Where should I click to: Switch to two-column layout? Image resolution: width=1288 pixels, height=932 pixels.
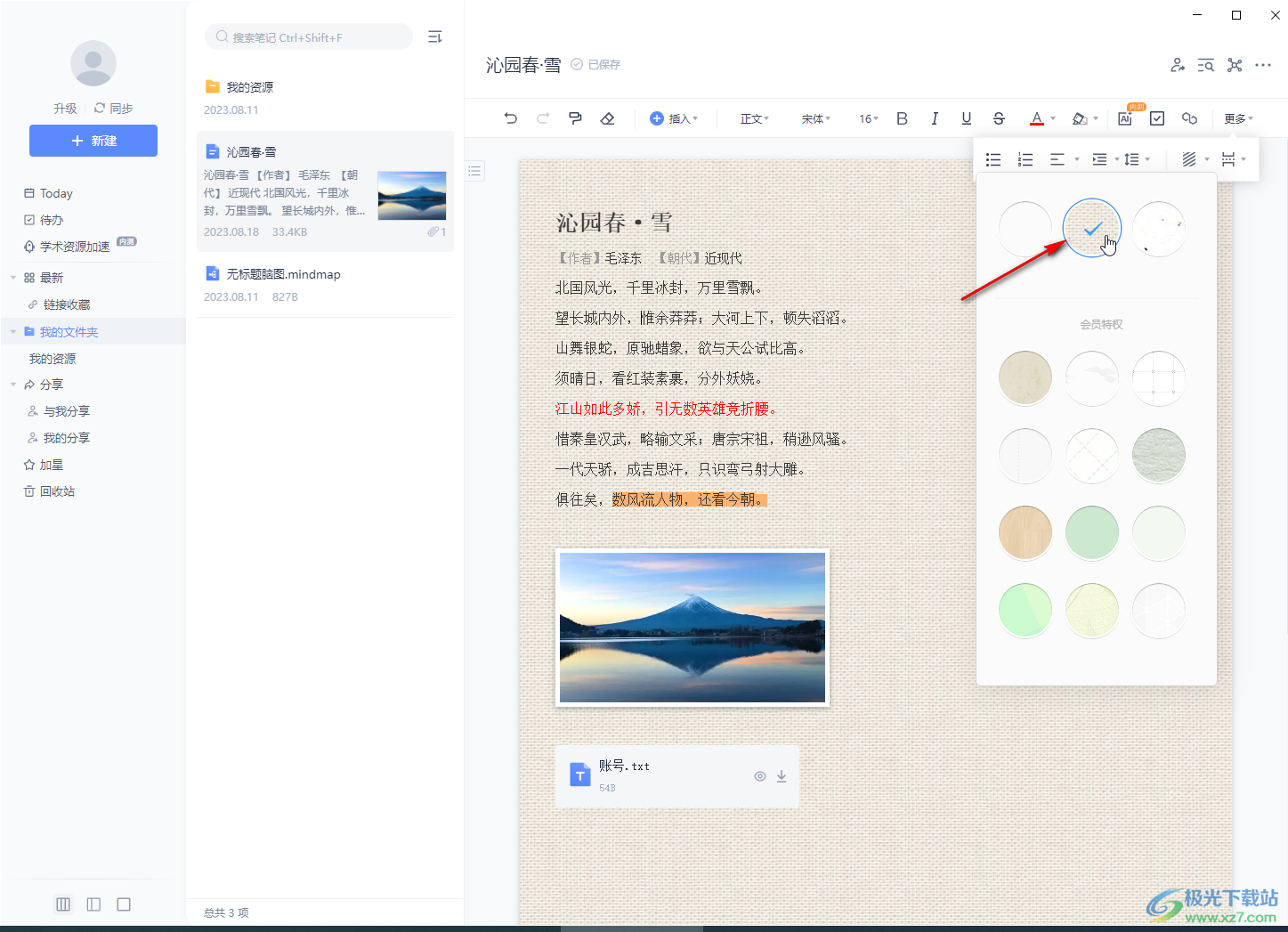click(x=93, y=904)
